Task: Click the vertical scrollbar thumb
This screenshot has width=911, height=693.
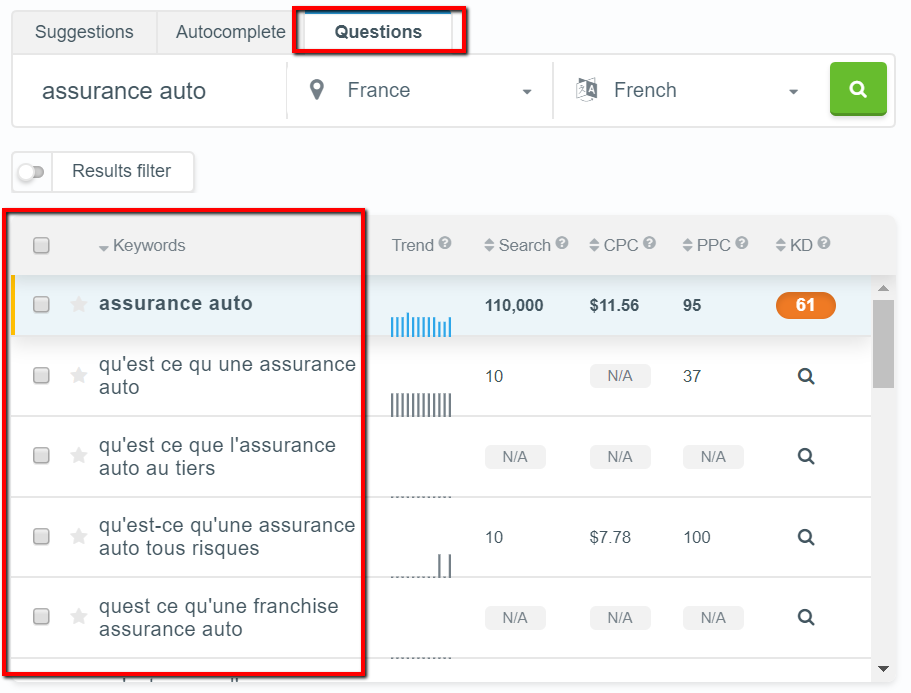Action: tap(883, 344)
